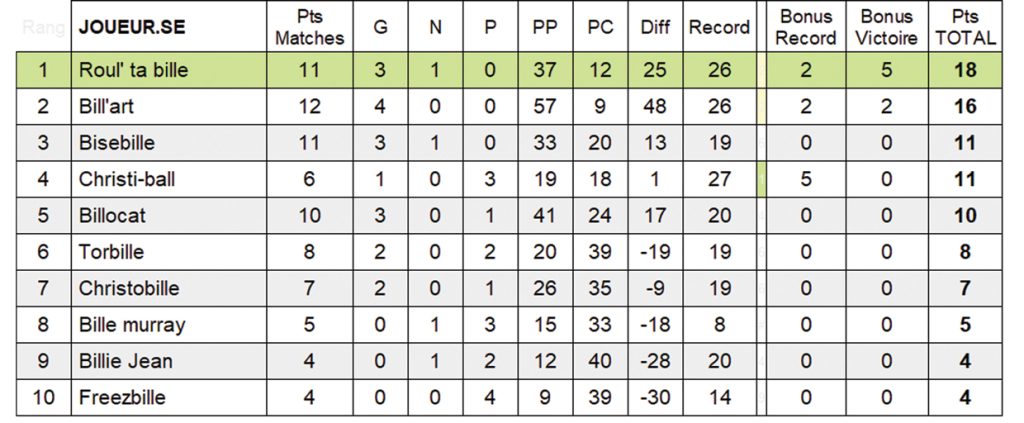Click the Freezbille player cell
The width and height of the screenshot is (1024, 423).
168,398
